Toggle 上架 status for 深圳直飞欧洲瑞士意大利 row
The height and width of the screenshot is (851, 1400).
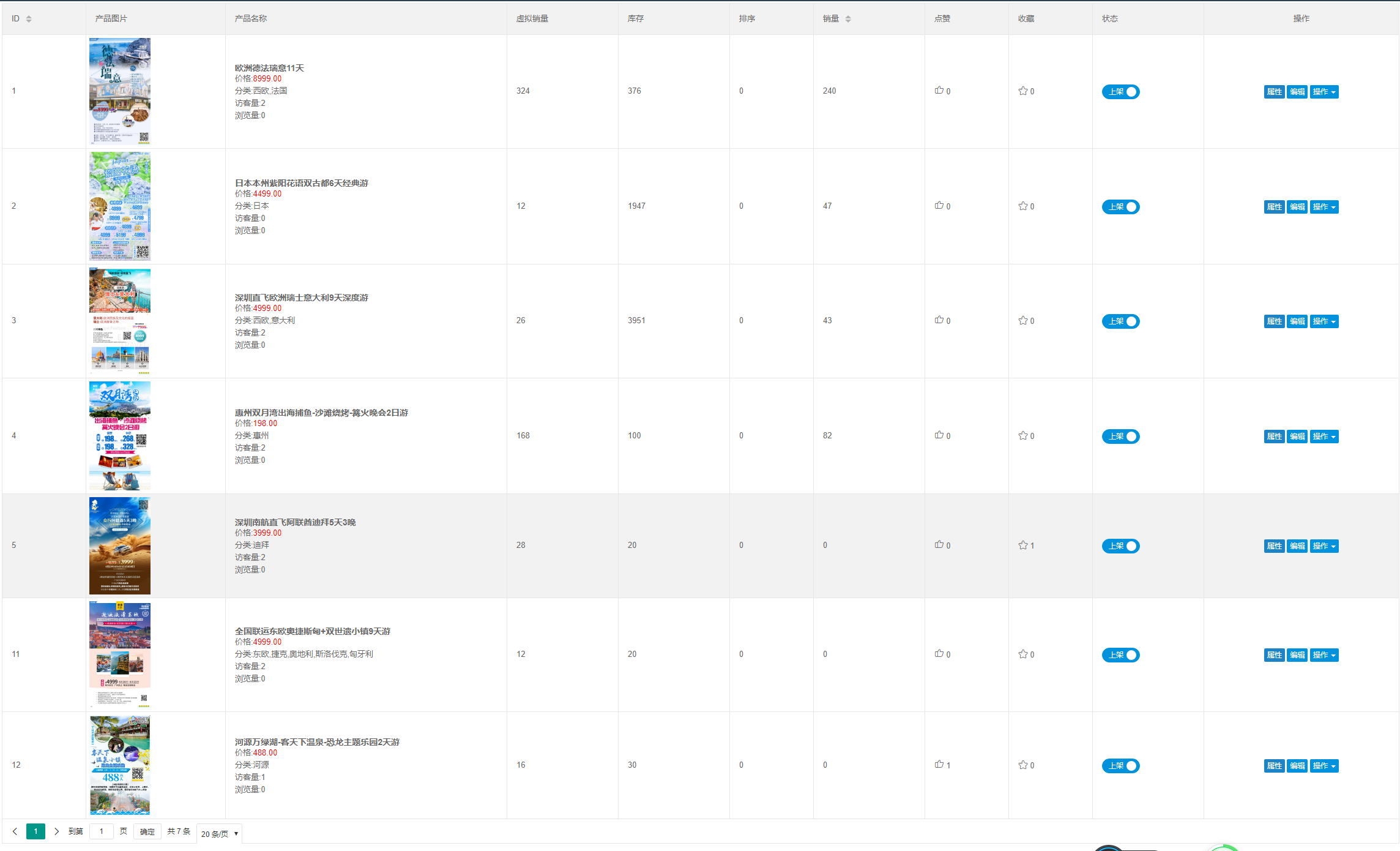pos(1120,321)
